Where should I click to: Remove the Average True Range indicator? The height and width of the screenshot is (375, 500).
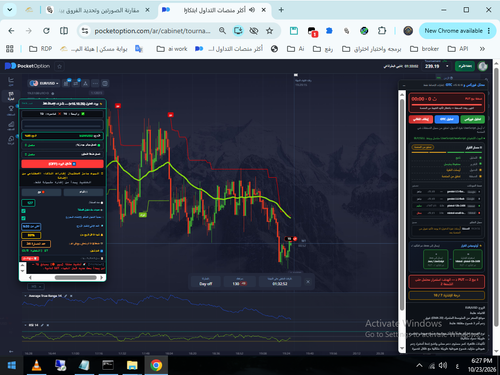click(71, 296)
